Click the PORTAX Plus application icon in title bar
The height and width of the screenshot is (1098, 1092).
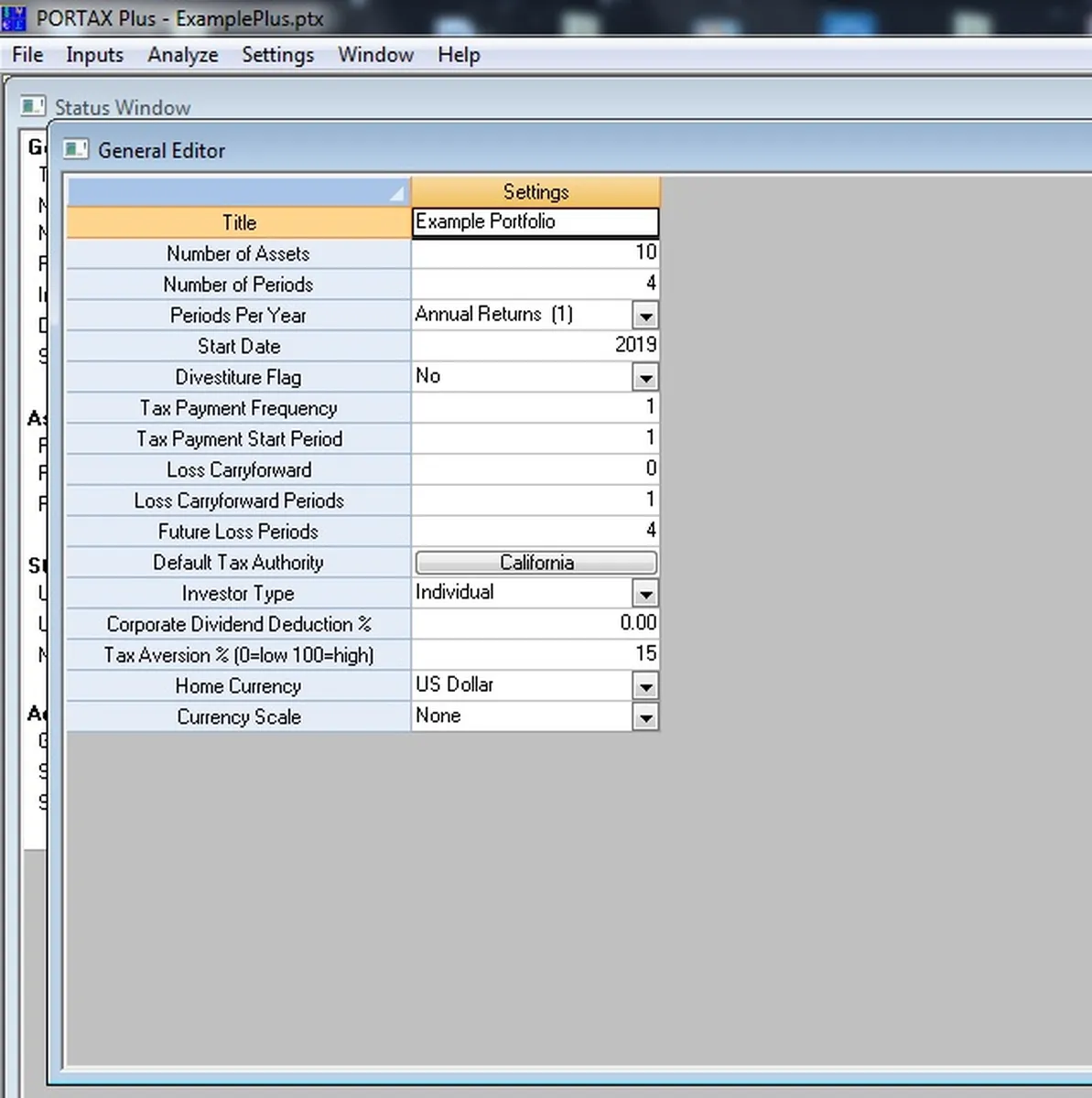point(15,17)
